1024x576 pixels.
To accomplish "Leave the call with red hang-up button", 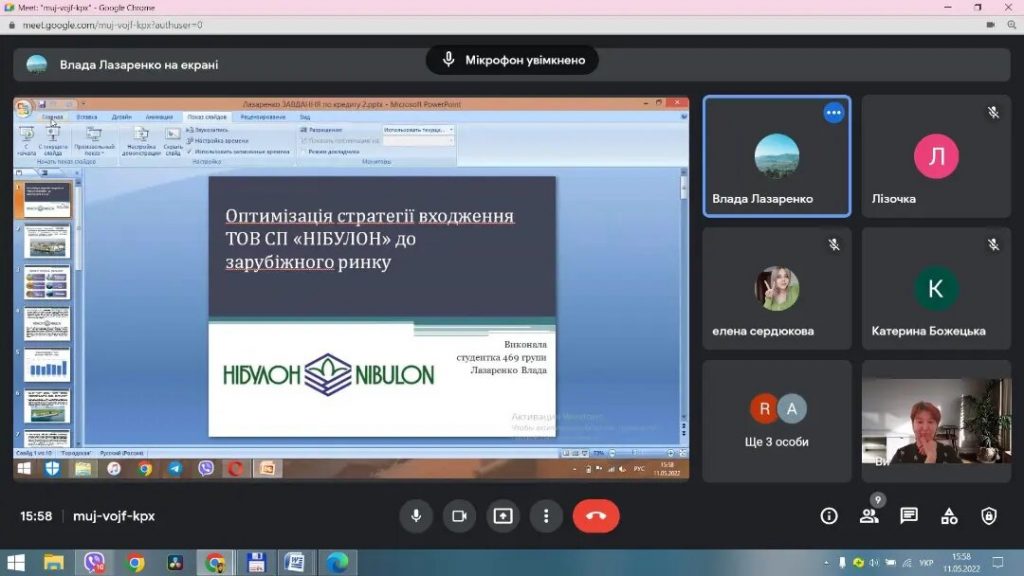I will pos(596,516).
